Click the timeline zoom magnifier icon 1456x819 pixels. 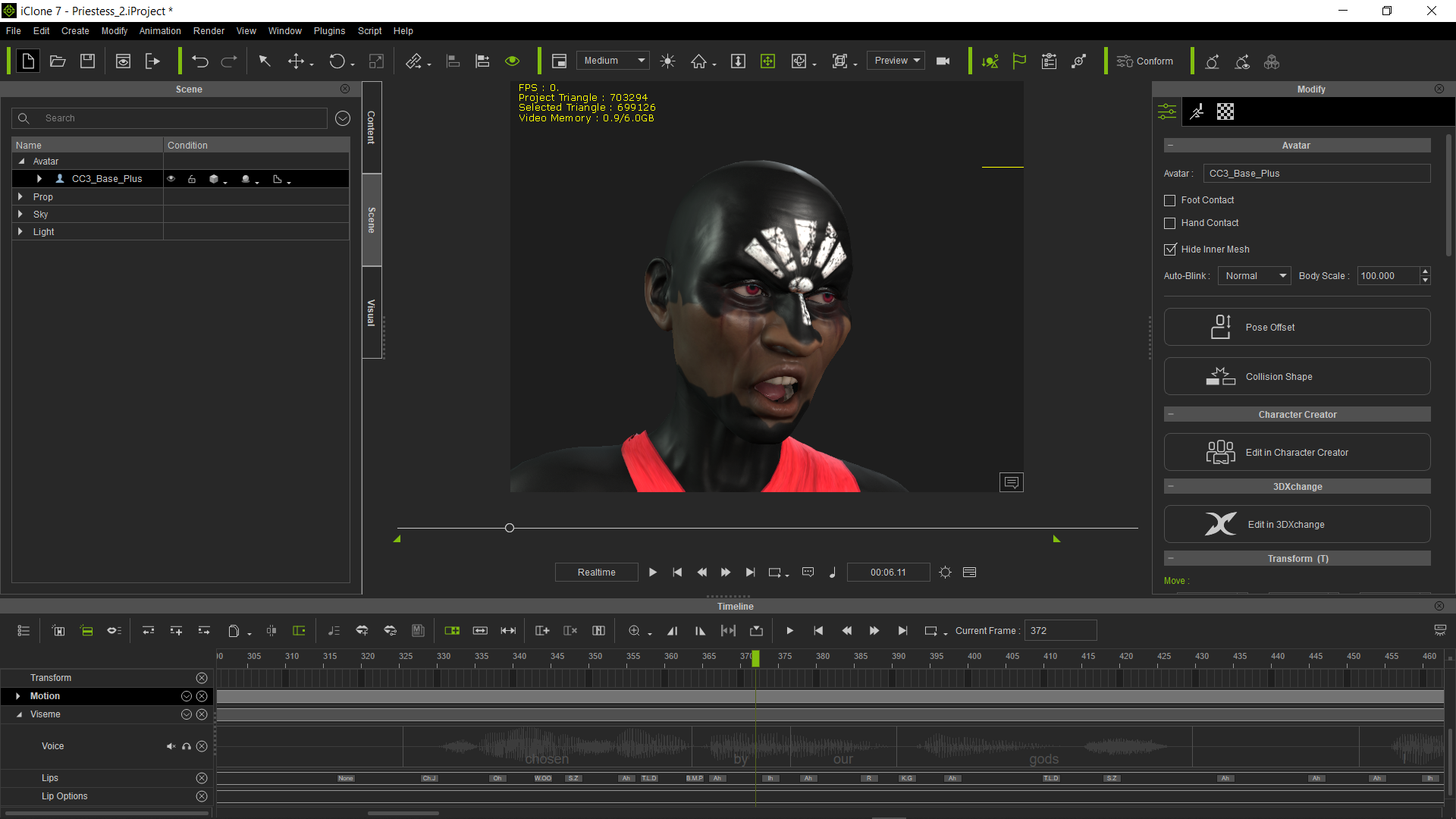(x=634, y=631)
